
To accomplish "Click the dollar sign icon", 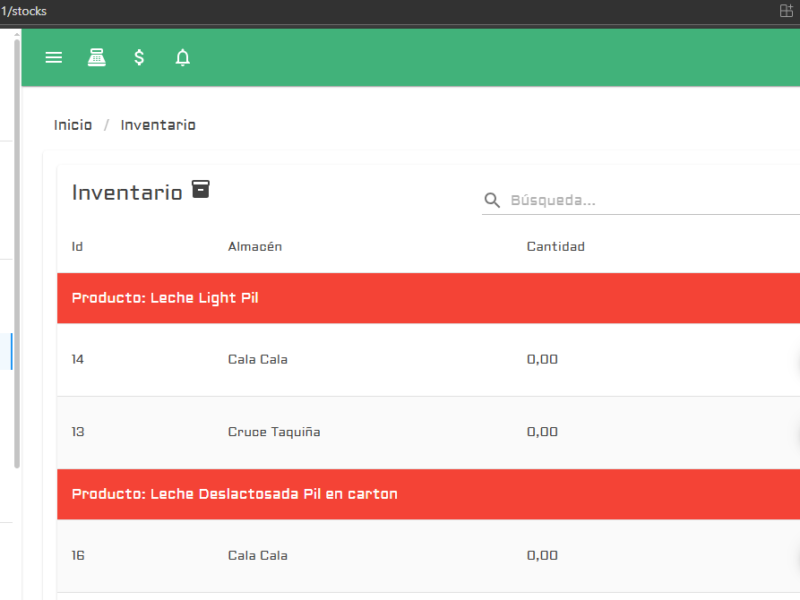I will click(139, 58).
